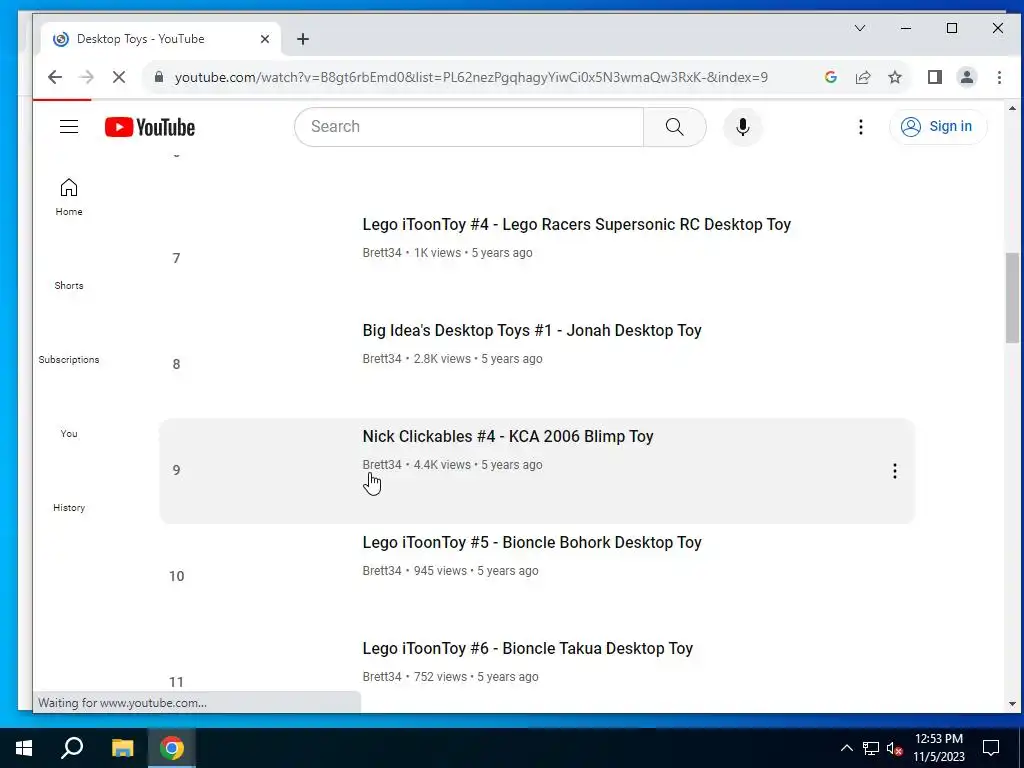Open Home in the sidebar
1024x768 pixels.
click(69, 197)
